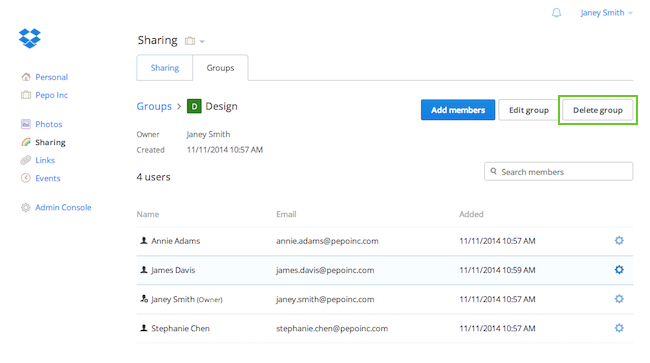650x363 pixels.
Task: Open gear settings for Janey Smith row
Action: pyautogui.click(x=619, y=299)
